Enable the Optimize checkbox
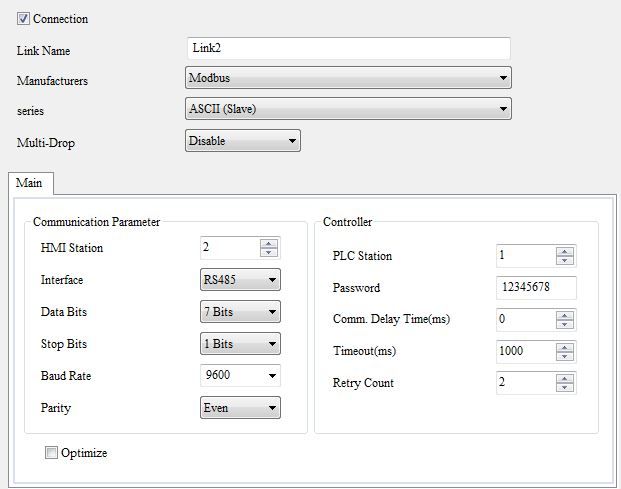The image size is (621, 489). click(52, 453)
